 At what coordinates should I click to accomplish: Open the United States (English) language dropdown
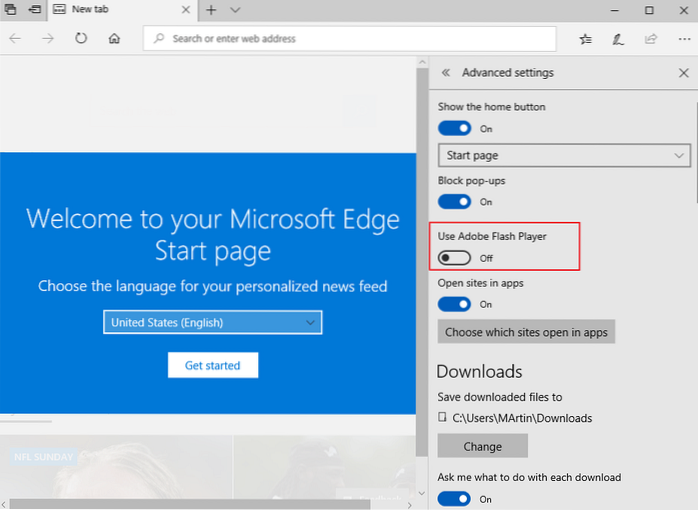tap(213, 322)
